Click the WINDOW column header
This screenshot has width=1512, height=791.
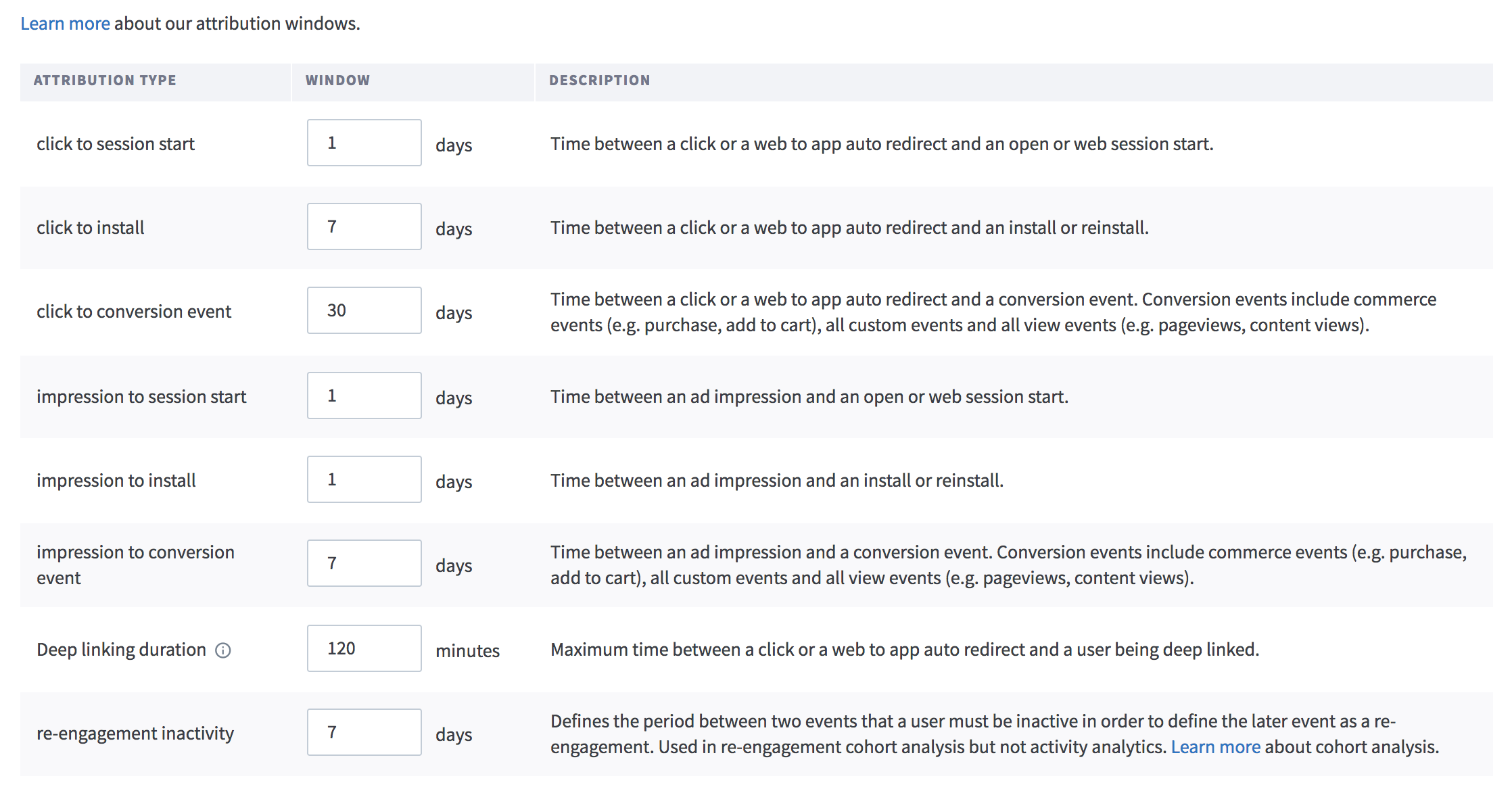(x=337, y=80)
